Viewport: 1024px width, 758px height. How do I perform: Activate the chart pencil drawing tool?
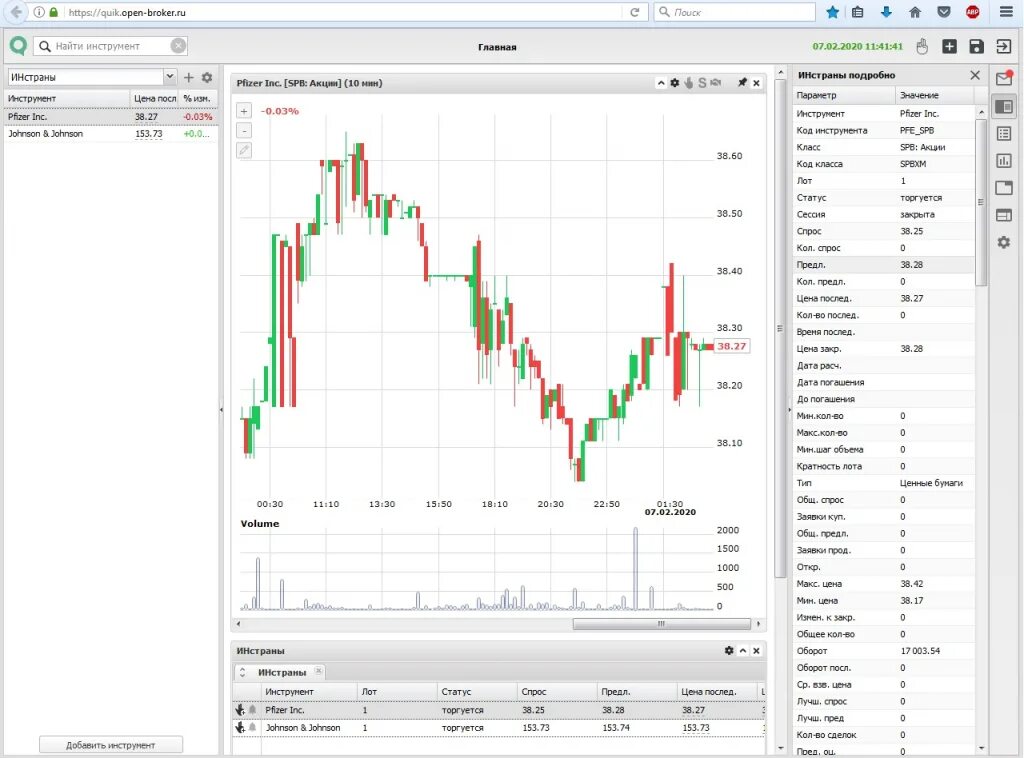coord(244,150)
